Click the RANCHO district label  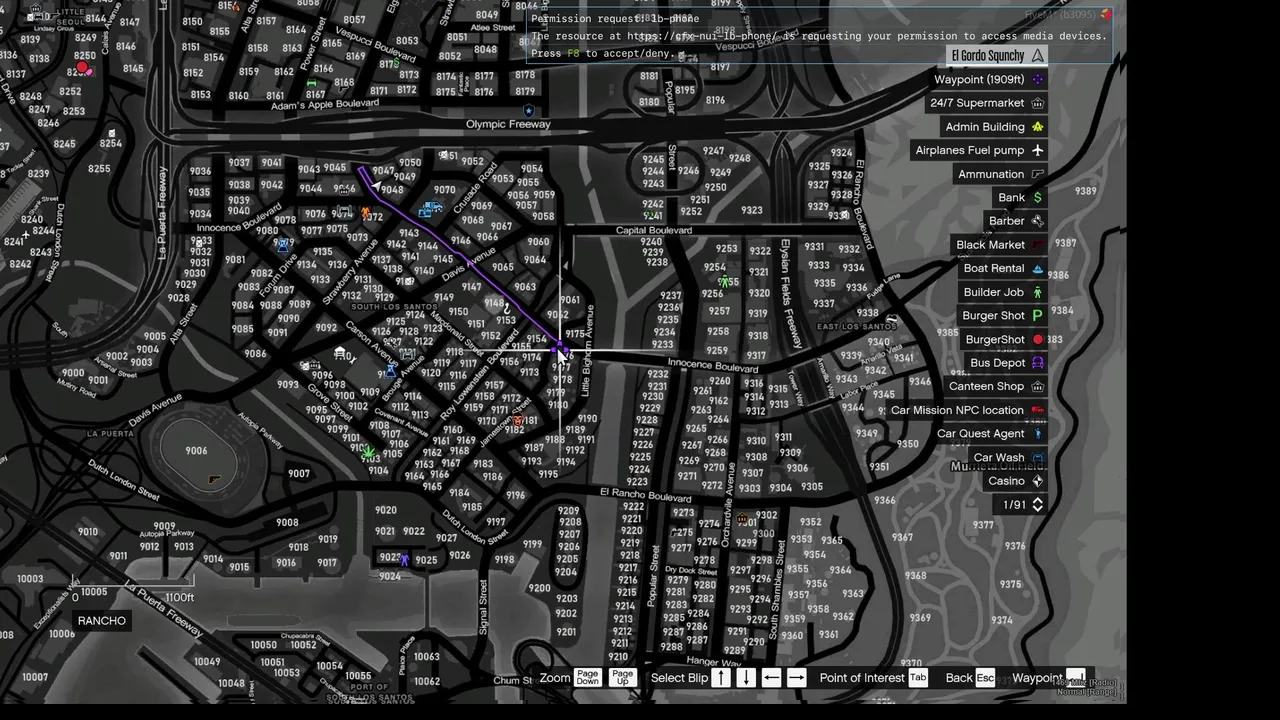(102, 621)
